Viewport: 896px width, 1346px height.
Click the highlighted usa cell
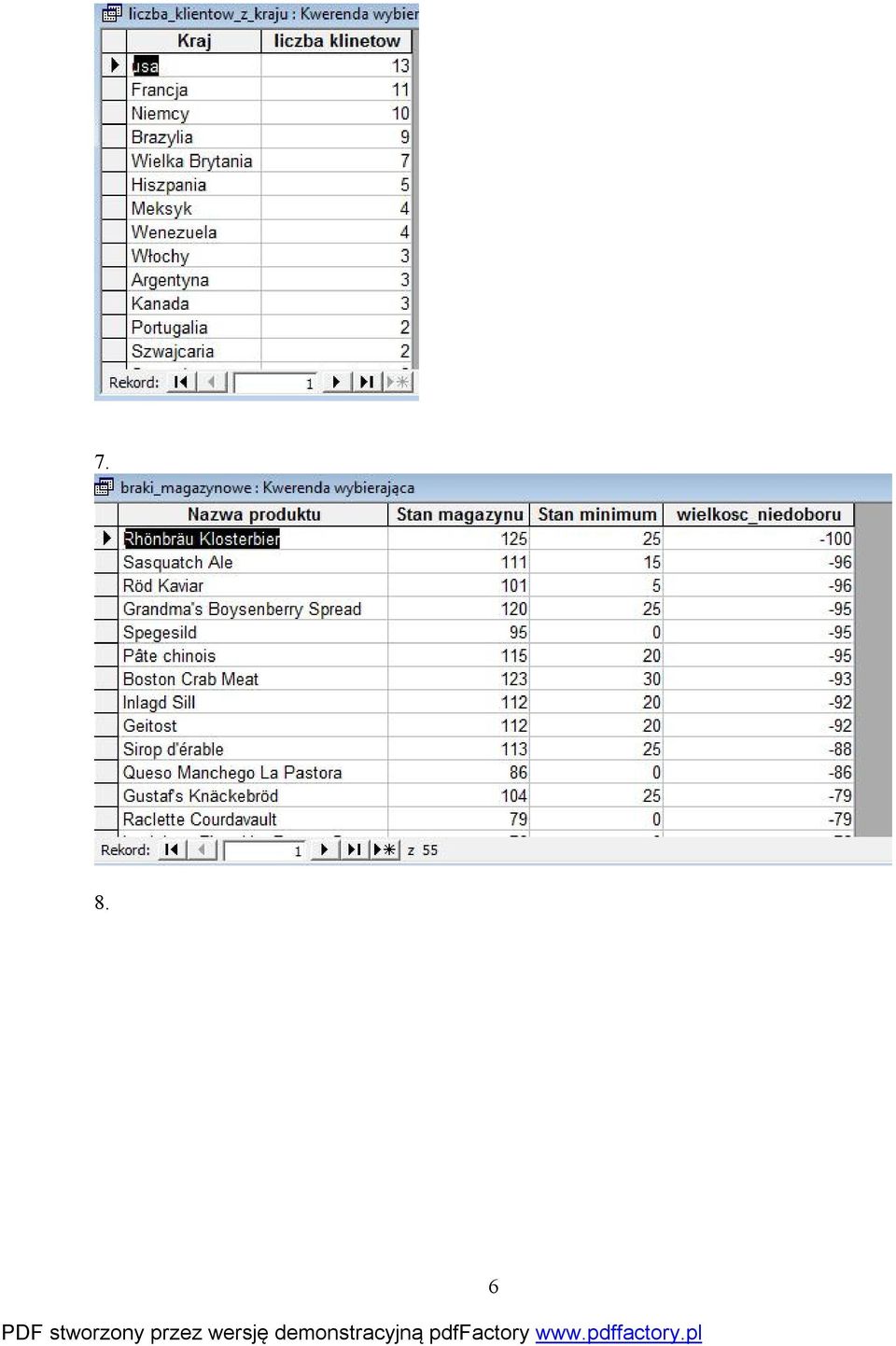194,65
